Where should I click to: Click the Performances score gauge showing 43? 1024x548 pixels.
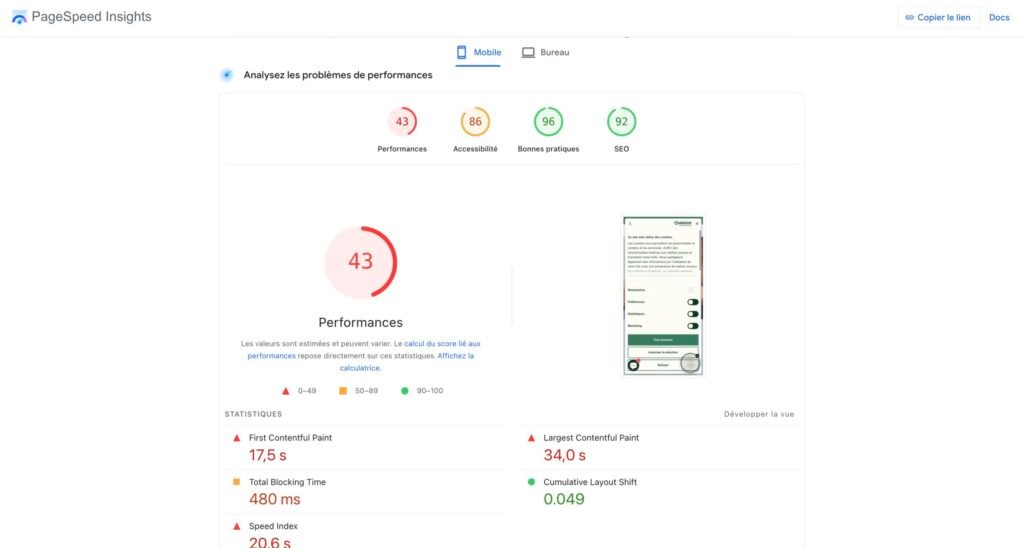point(402,122)
